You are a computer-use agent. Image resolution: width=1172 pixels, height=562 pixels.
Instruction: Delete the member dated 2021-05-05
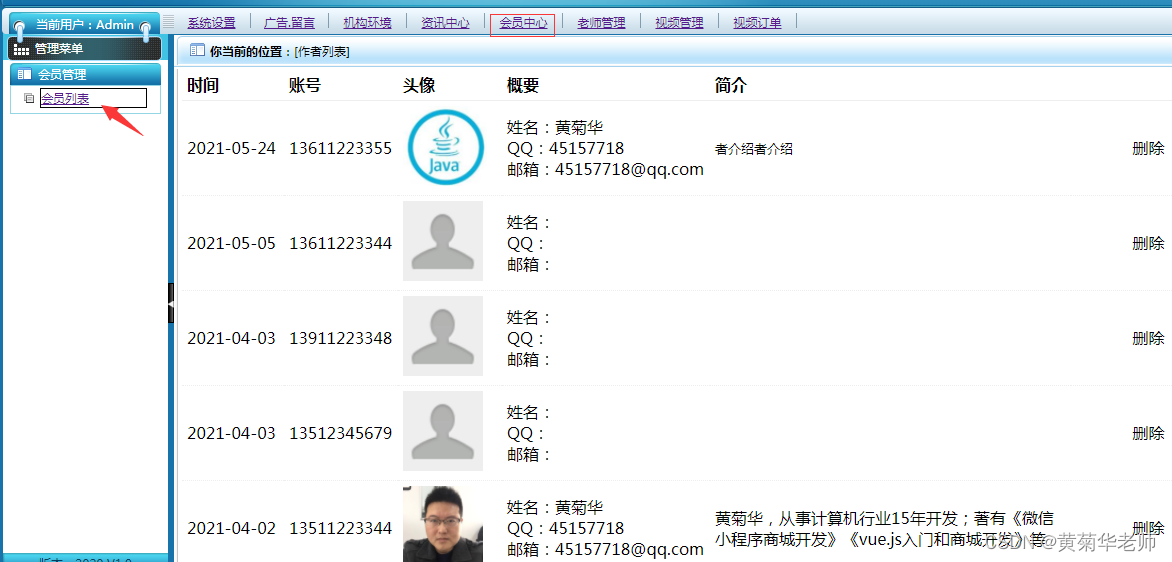(1148, 243)
